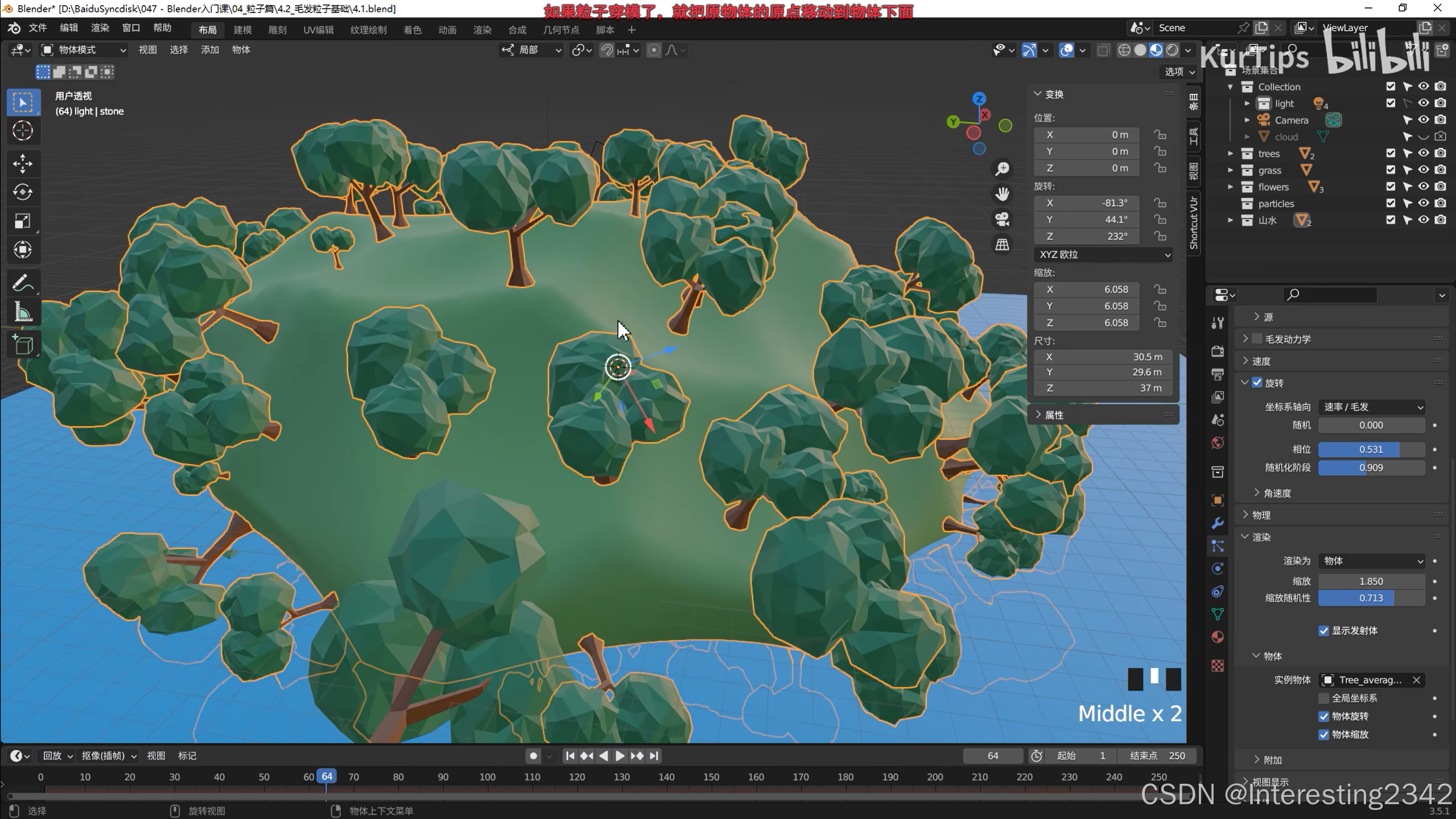1456x819 pixels.
Task: Open the Modifiers wrench tab
Action: (x=1218, y=523)
